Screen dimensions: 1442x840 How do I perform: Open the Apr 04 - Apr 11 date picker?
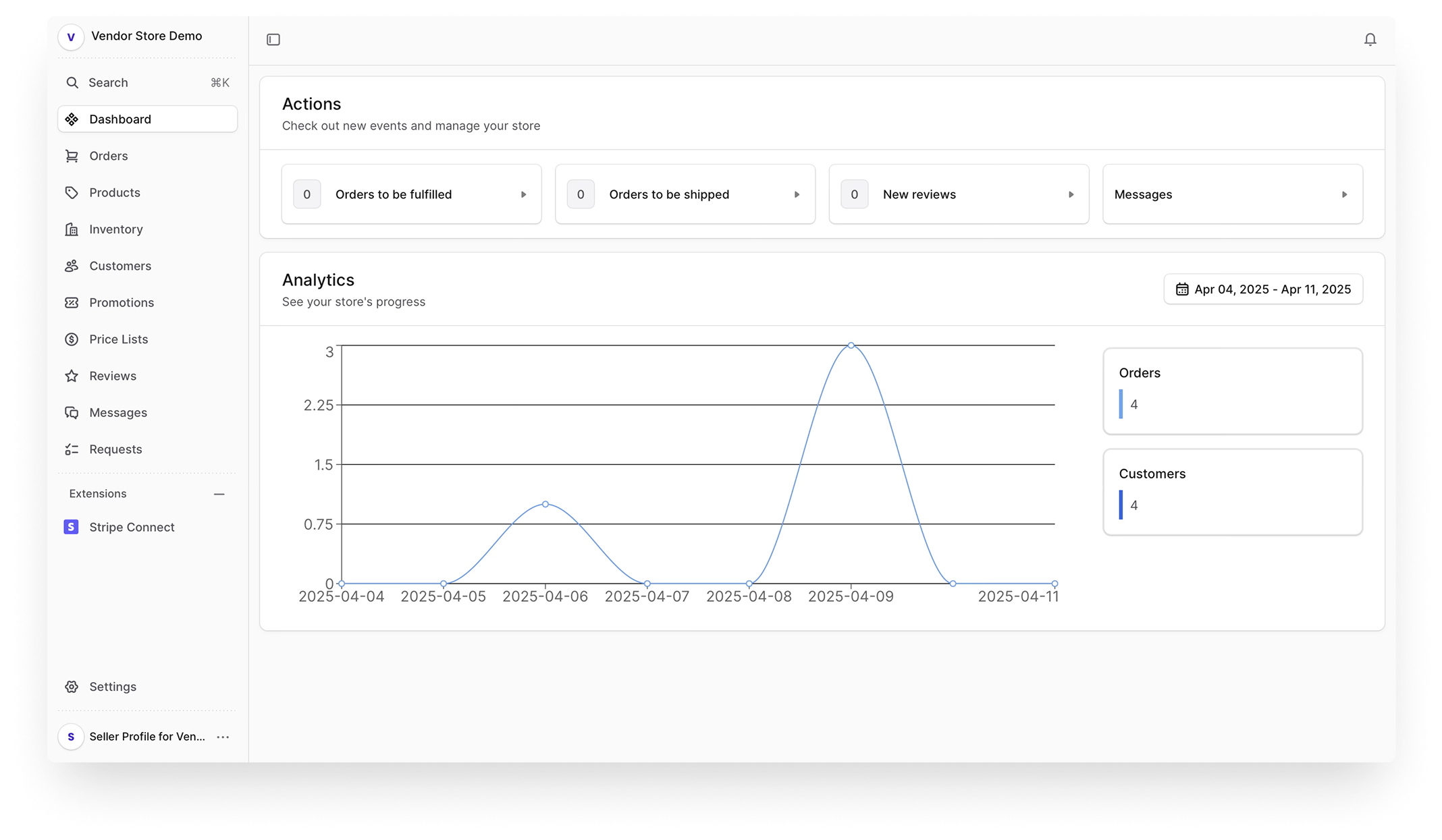1263,289
